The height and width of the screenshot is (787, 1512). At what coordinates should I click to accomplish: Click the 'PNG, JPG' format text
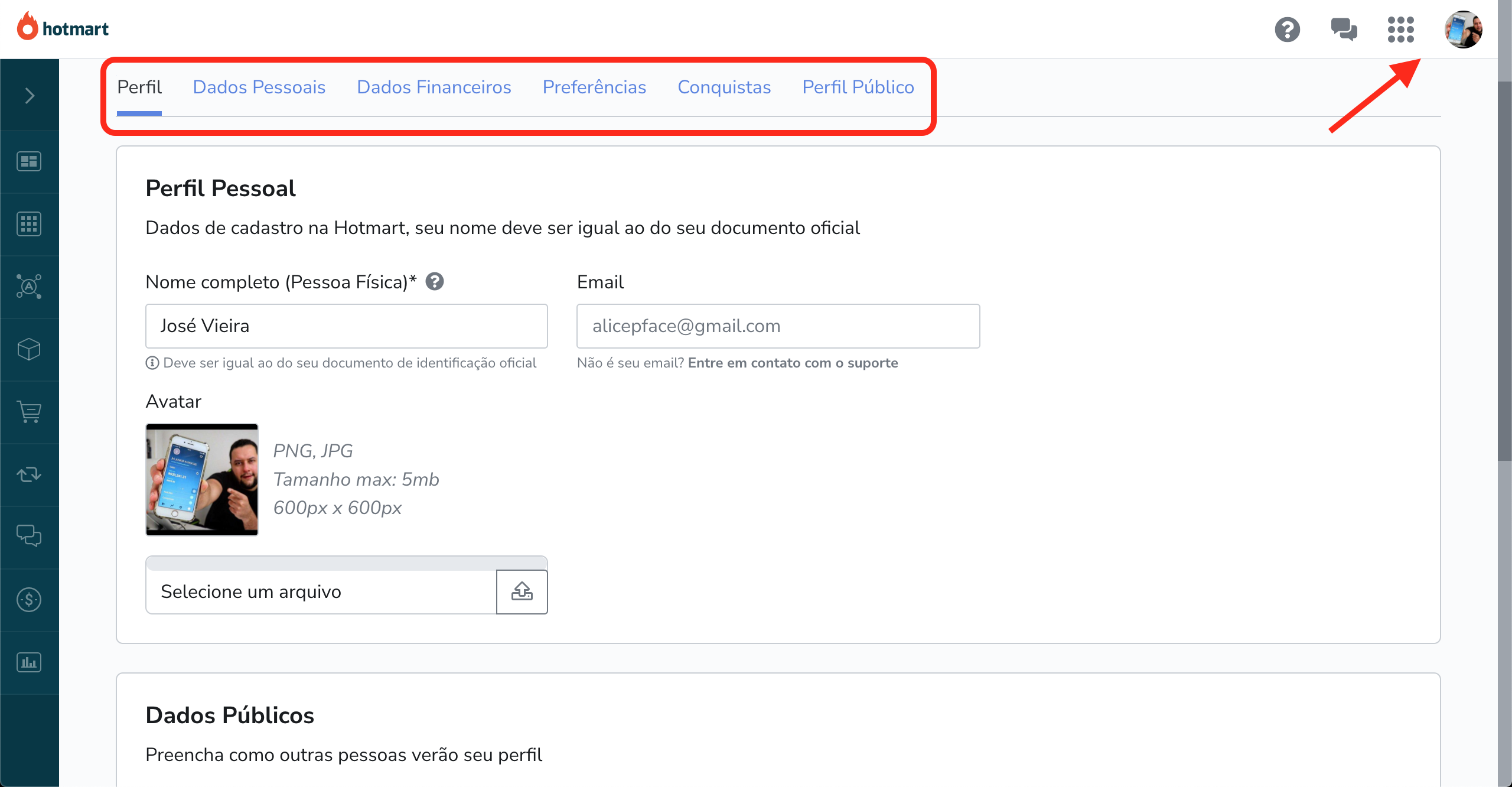point(313,451)
